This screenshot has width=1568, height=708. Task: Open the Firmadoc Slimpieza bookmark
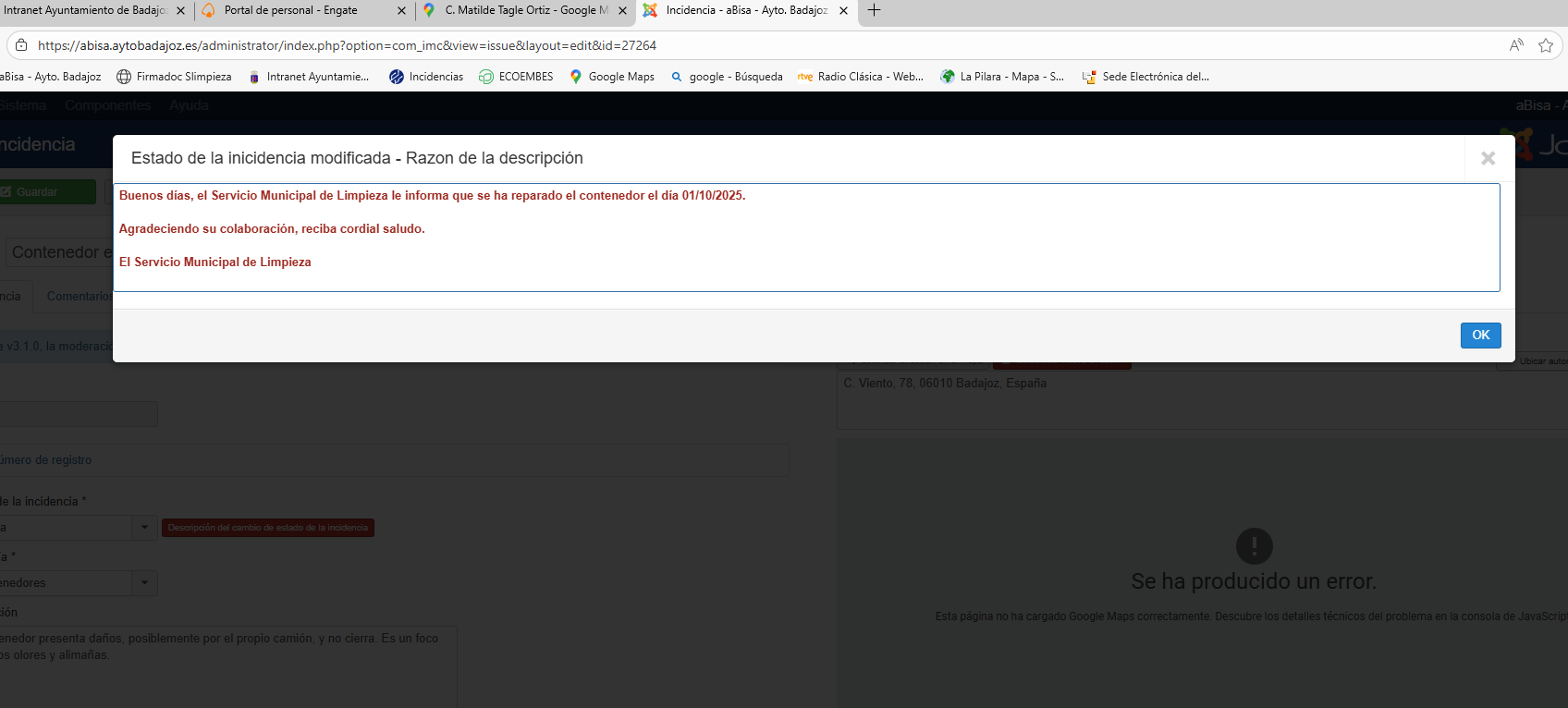174,77
